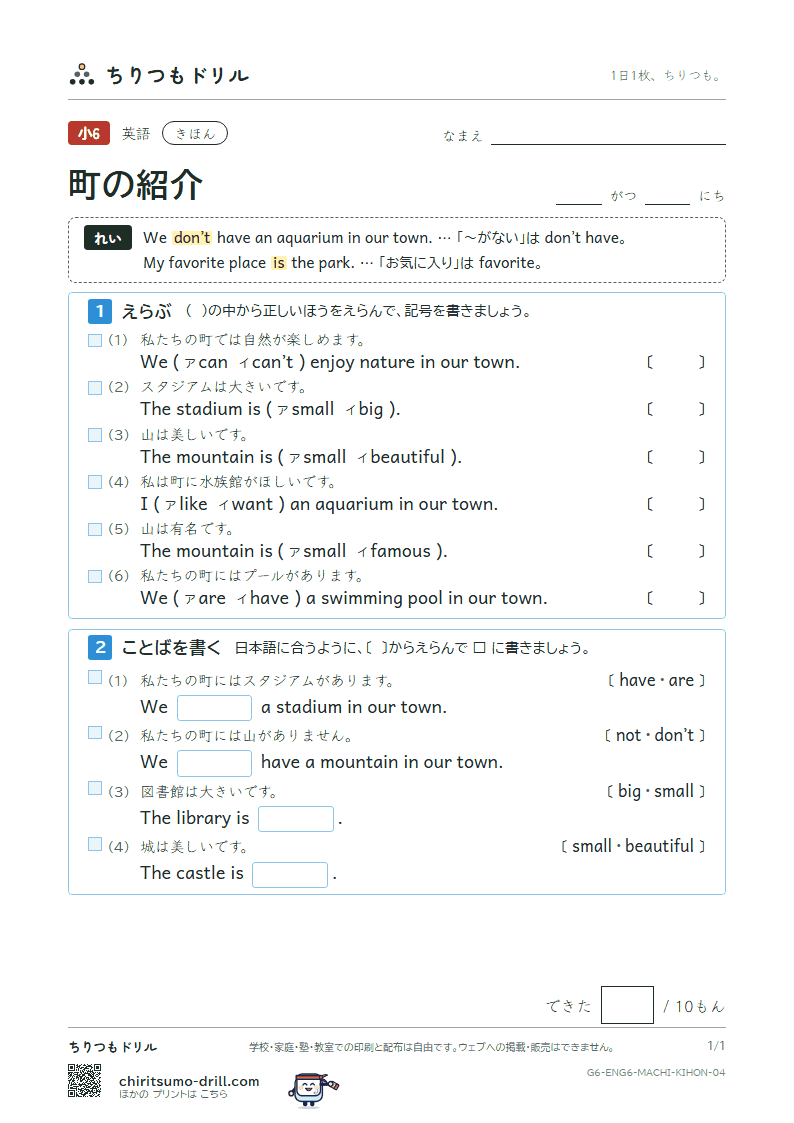Check the box for section 2 question (1)
This screenshot has width=794, height=1123.
pyautogui.click(x=95, y=677)
